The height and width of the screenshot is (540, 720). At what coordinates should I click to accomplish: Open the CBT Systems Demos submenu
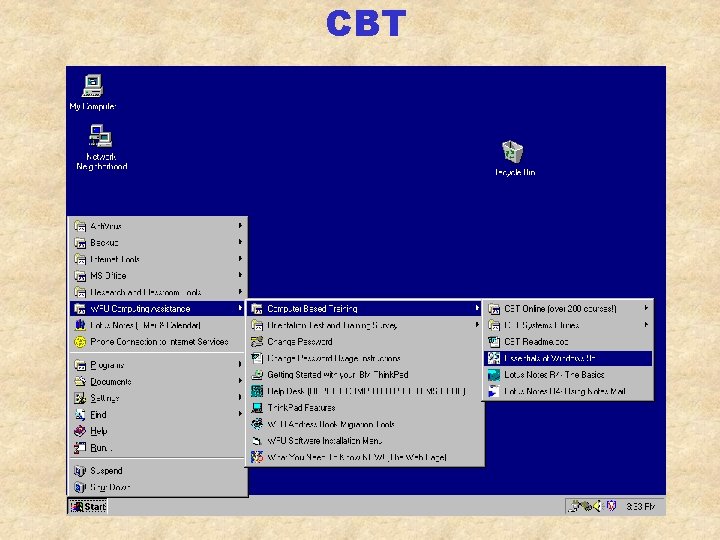click(568, 325)
